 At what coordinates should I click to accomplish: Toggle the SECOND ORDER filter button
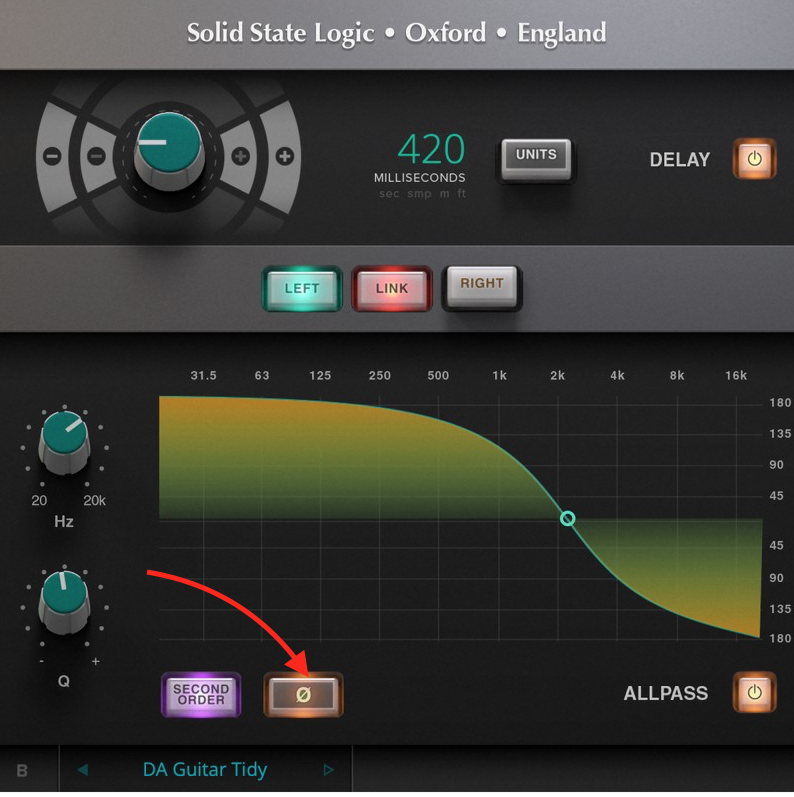click(x=201, y=694)
